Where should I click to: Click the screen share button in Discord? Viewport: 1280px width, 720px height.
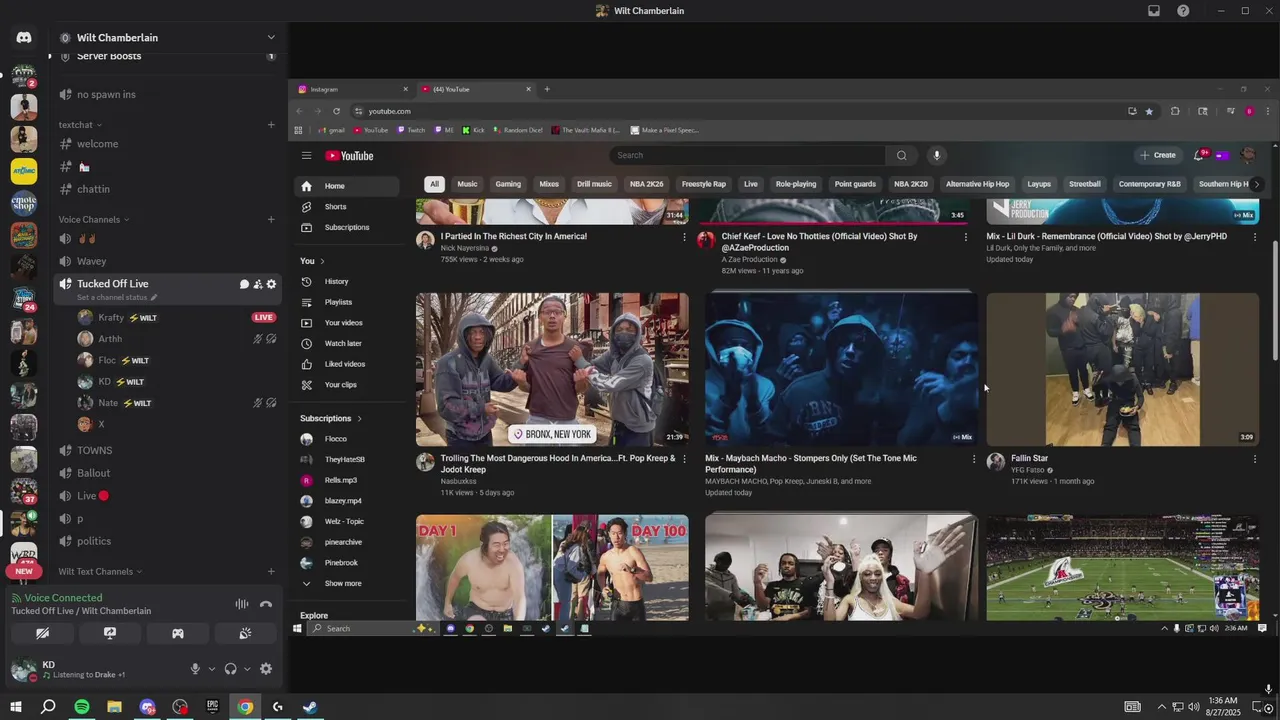coord(110,633)
